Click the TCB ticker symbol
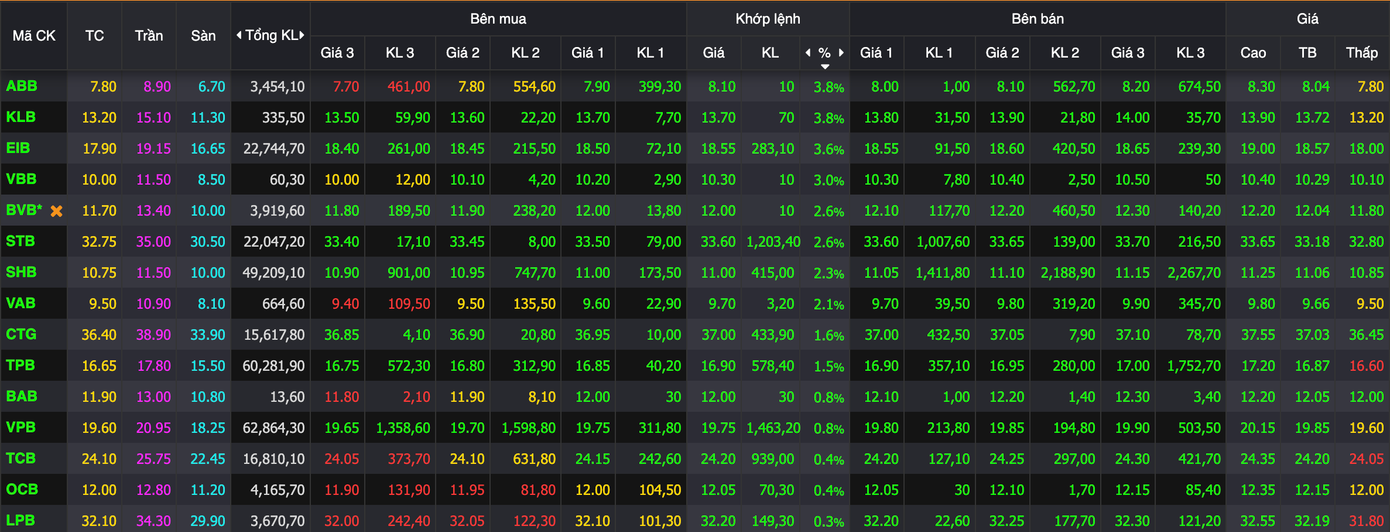Image resolution: width=1390 pixels, height=532 pixels. tap(21, 459)
